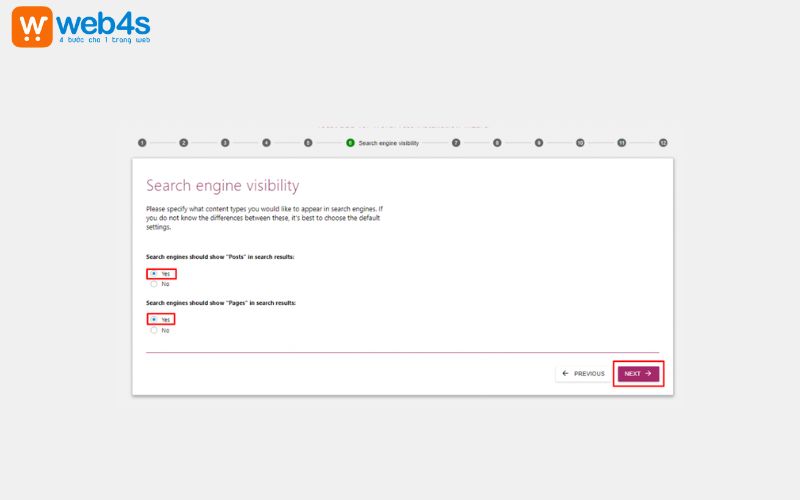Click step 5 circle in stepper
The height and width of the screenshot is (500, 800).
[x=308, y=143]
